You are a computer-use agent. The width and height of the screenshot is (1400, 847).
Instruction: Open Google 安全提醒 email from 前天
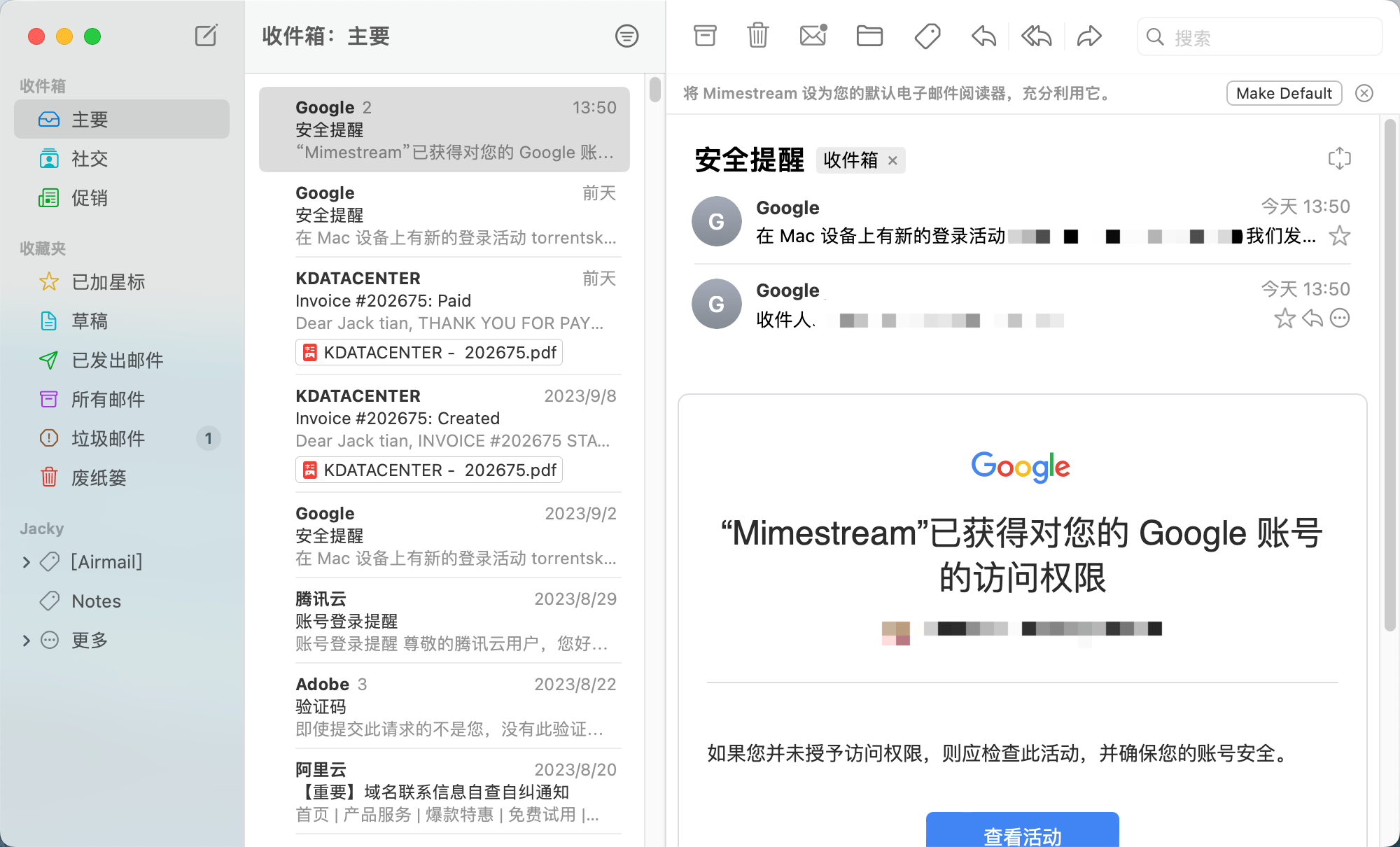click(444, 215)
